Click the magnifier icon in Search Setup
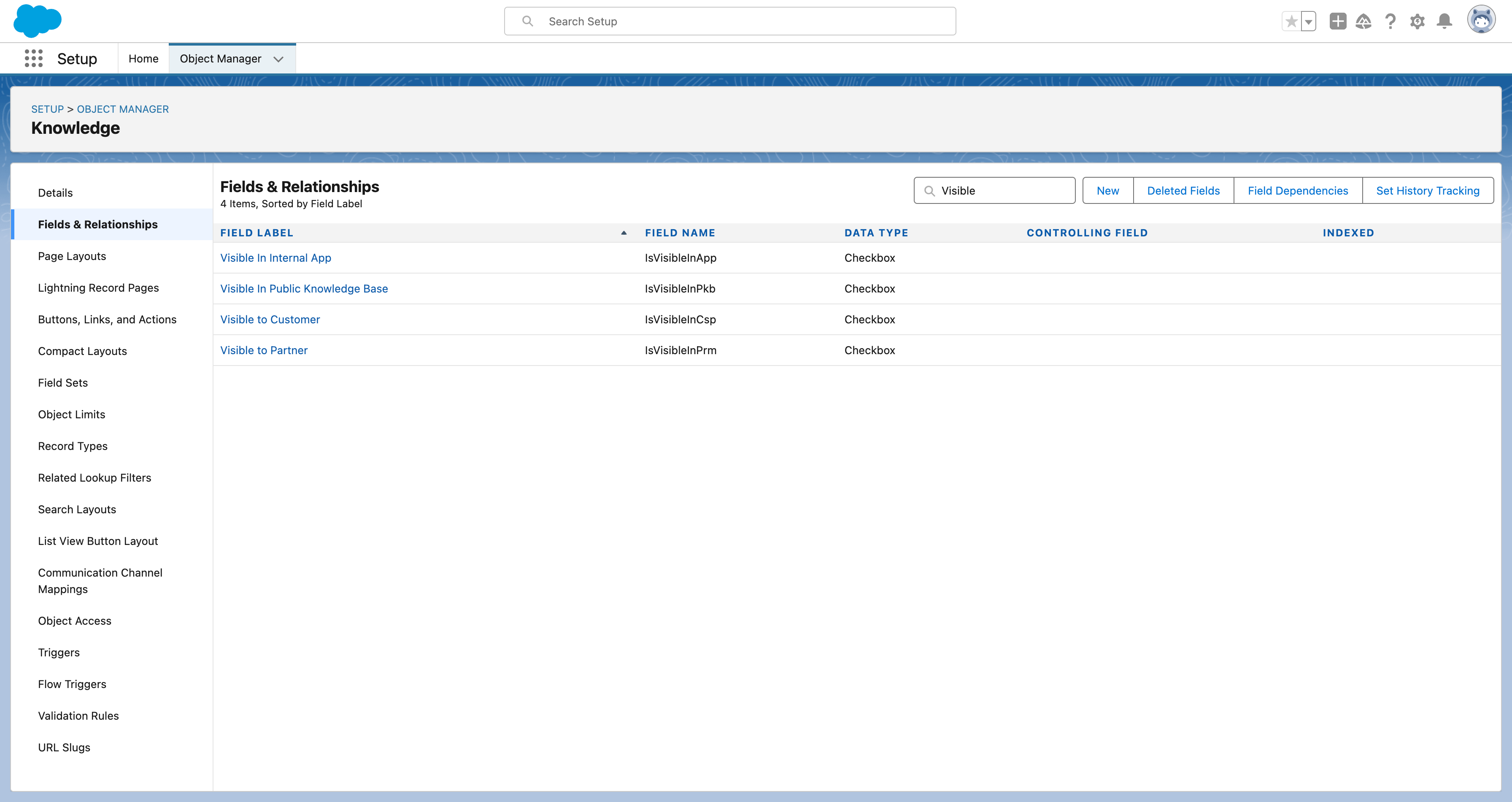The image size is (1512, 802). pyautogui.click(x=527, y=21)
